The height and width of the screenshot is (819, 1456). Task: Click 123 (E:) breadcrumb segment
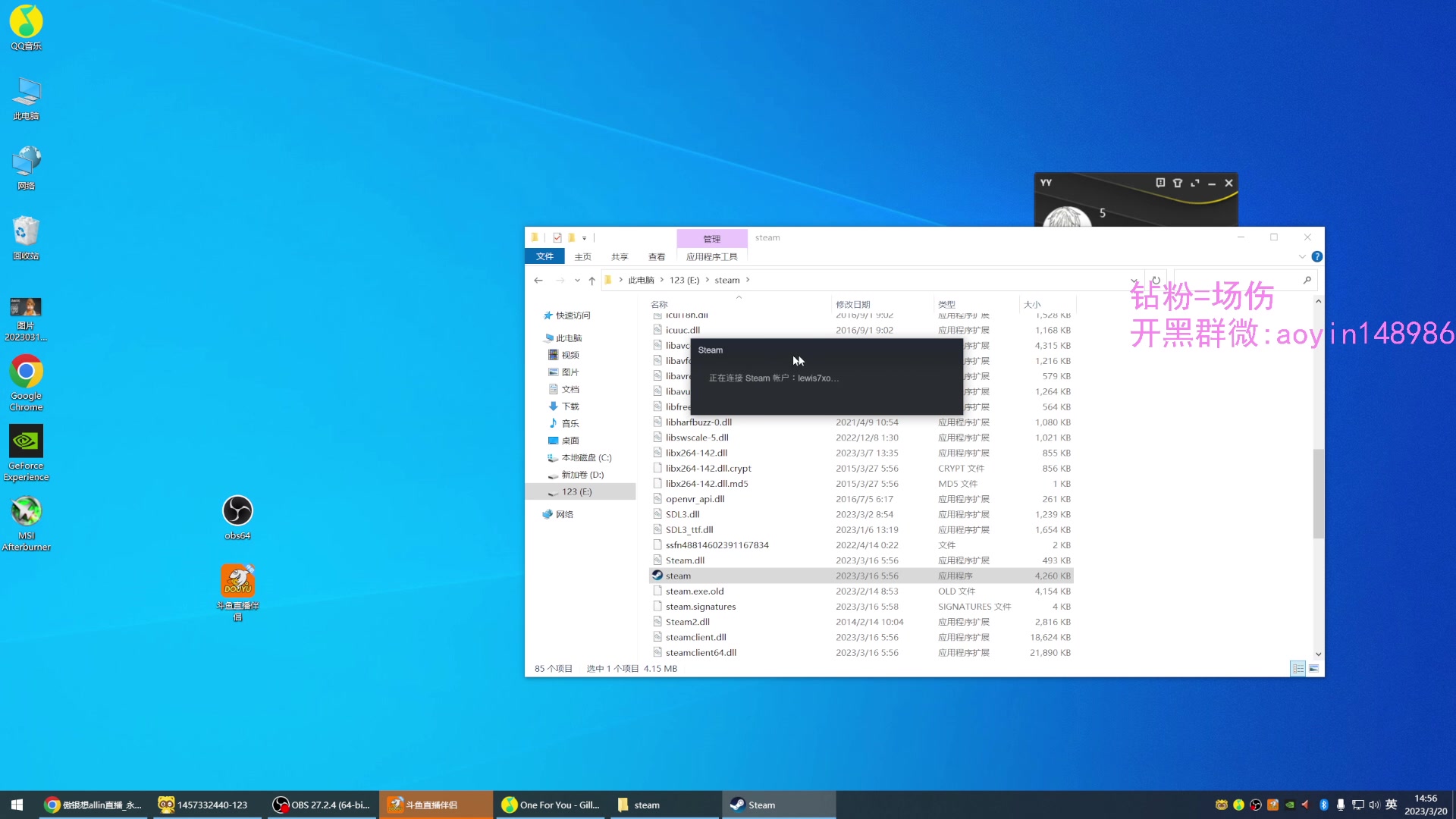pyautogui.click(x=684, y=280)
